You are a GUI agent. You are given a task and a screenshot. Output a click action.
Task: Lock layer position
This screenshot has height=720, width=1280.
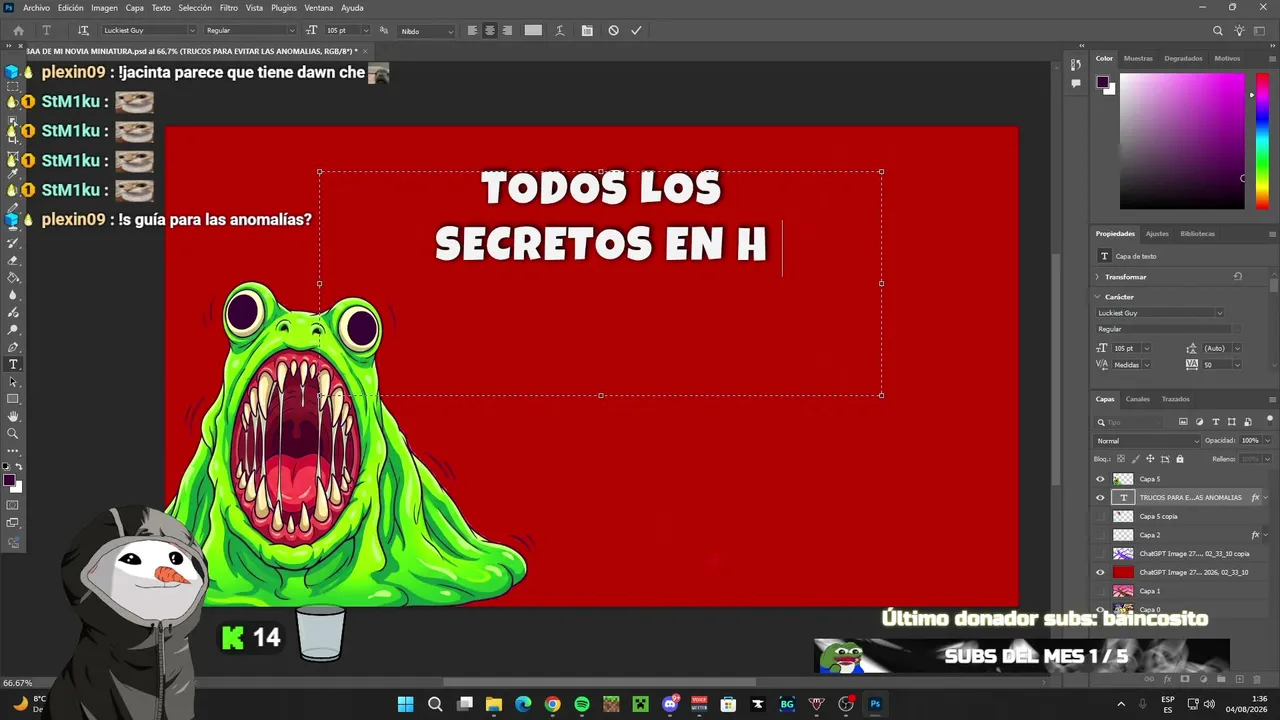coord(1150,459)
